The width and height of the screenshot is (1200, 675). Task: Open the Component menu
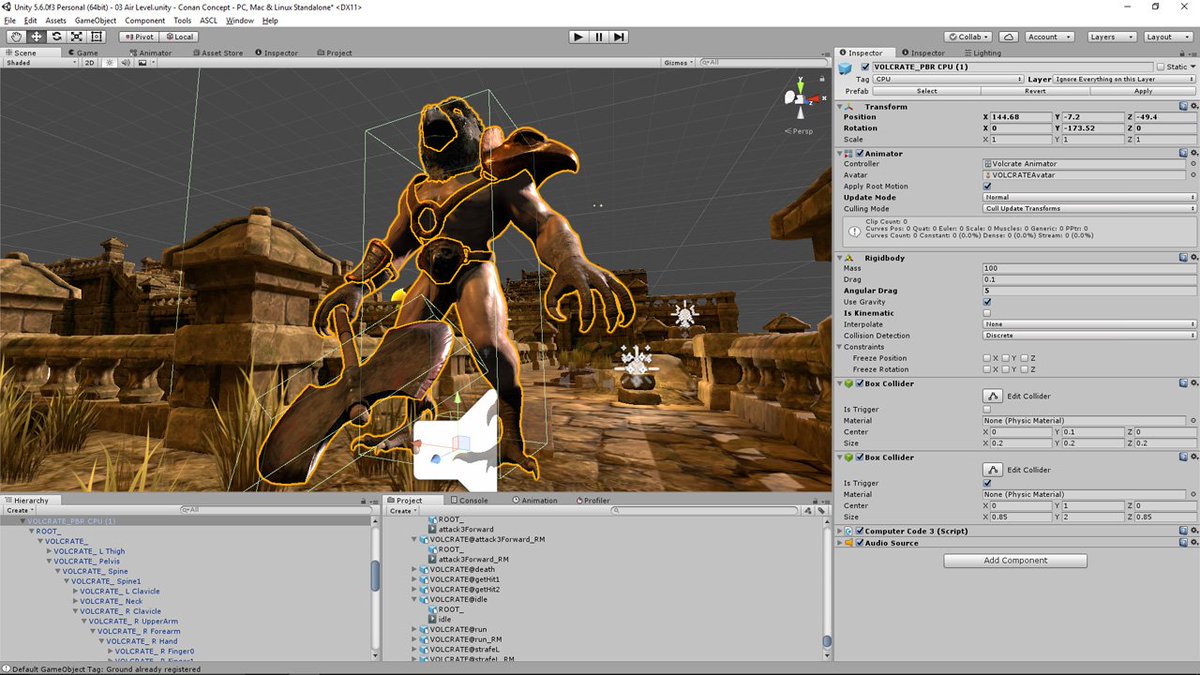point(145,20)
